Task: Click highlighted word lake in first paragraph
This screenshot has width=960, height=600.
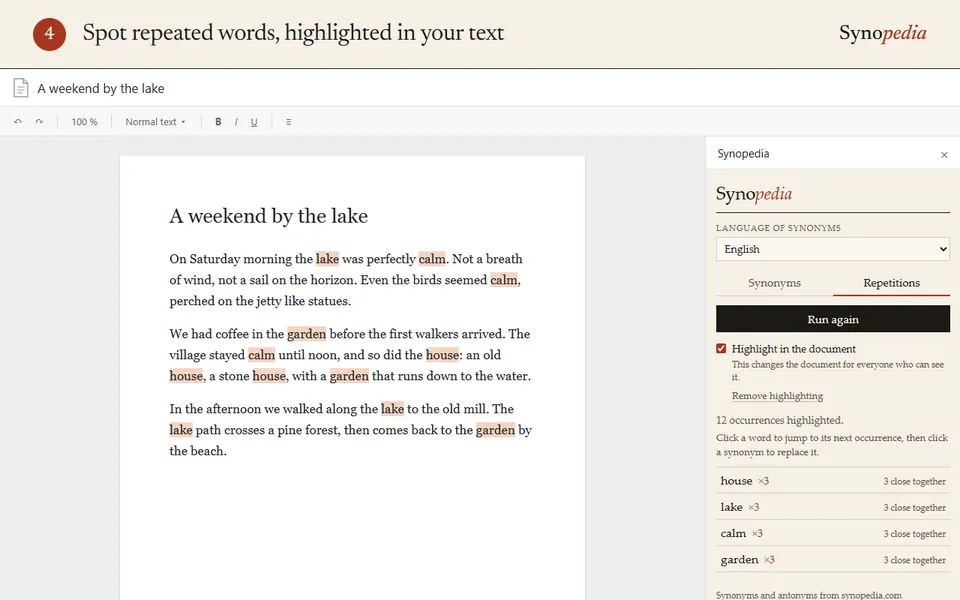Action: 328,259
